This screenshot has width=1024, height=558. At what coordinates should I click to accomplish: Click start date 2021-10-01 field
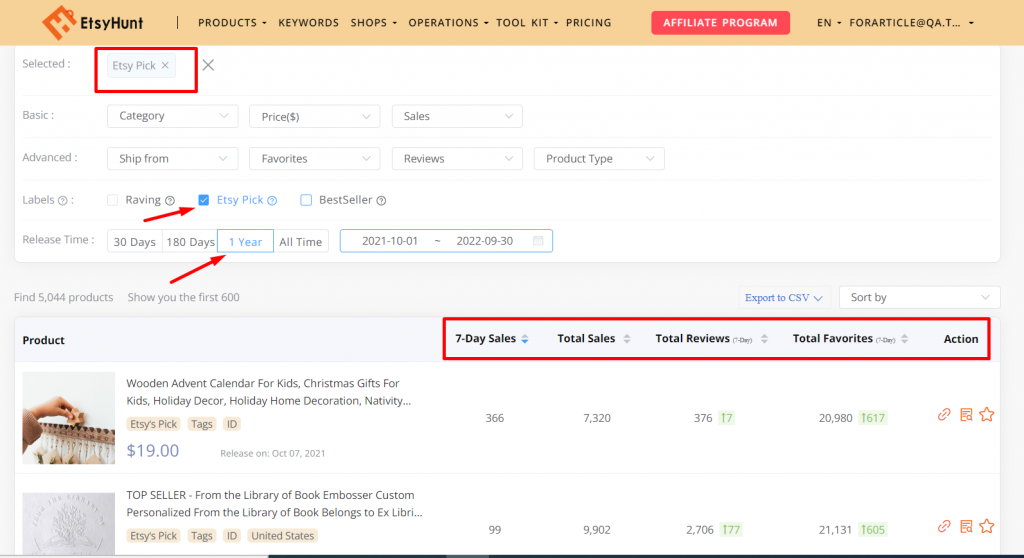pyautogui.click(x=390, y=241)
